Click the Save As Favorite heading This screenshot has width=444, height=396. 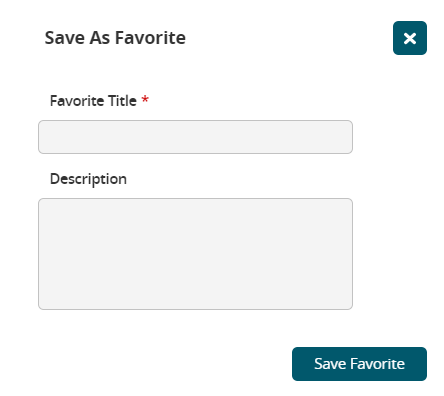coord(115,38)
